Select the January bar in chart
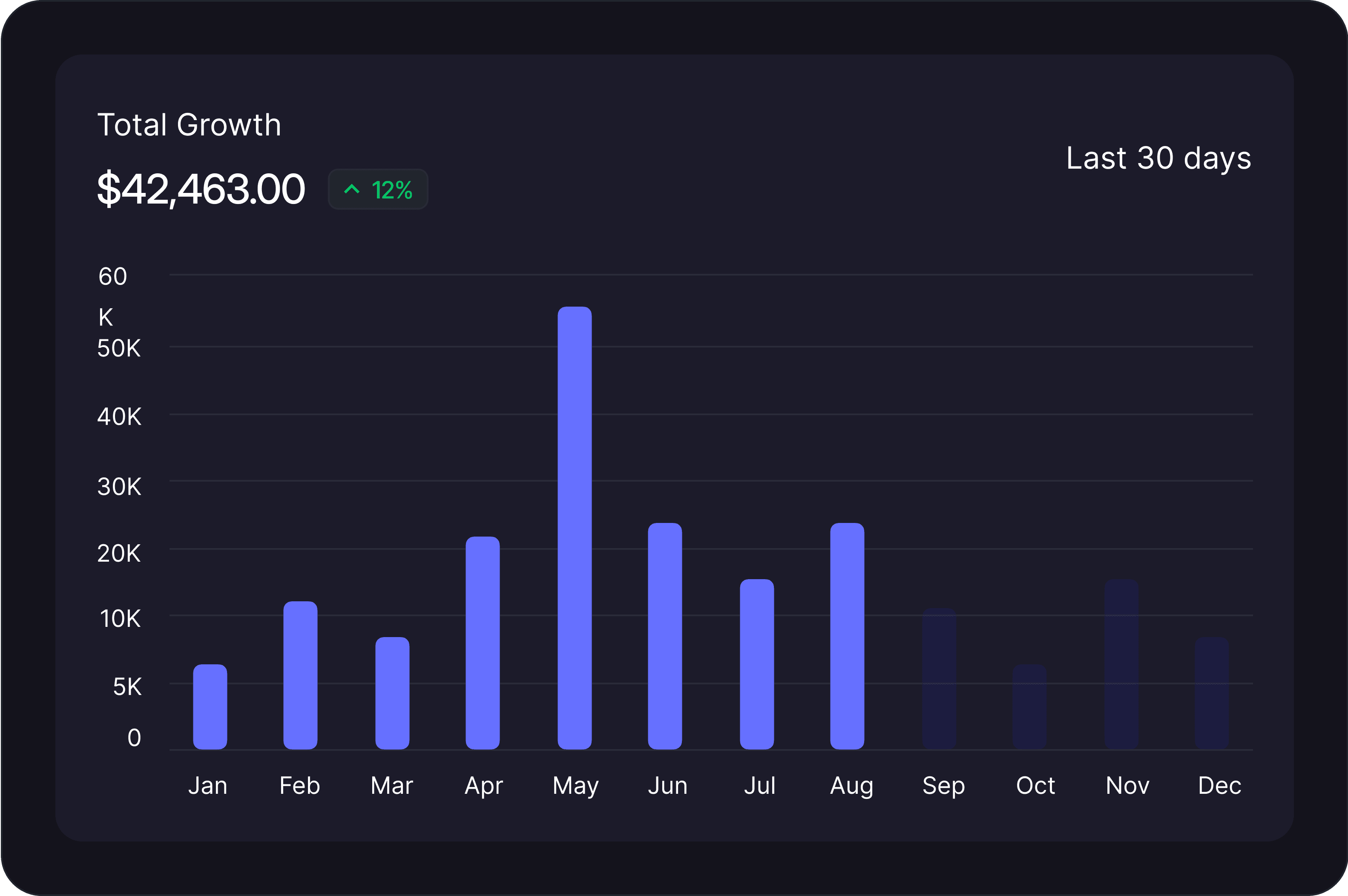This screenshot has width=1348, height=896. [210, 707]
